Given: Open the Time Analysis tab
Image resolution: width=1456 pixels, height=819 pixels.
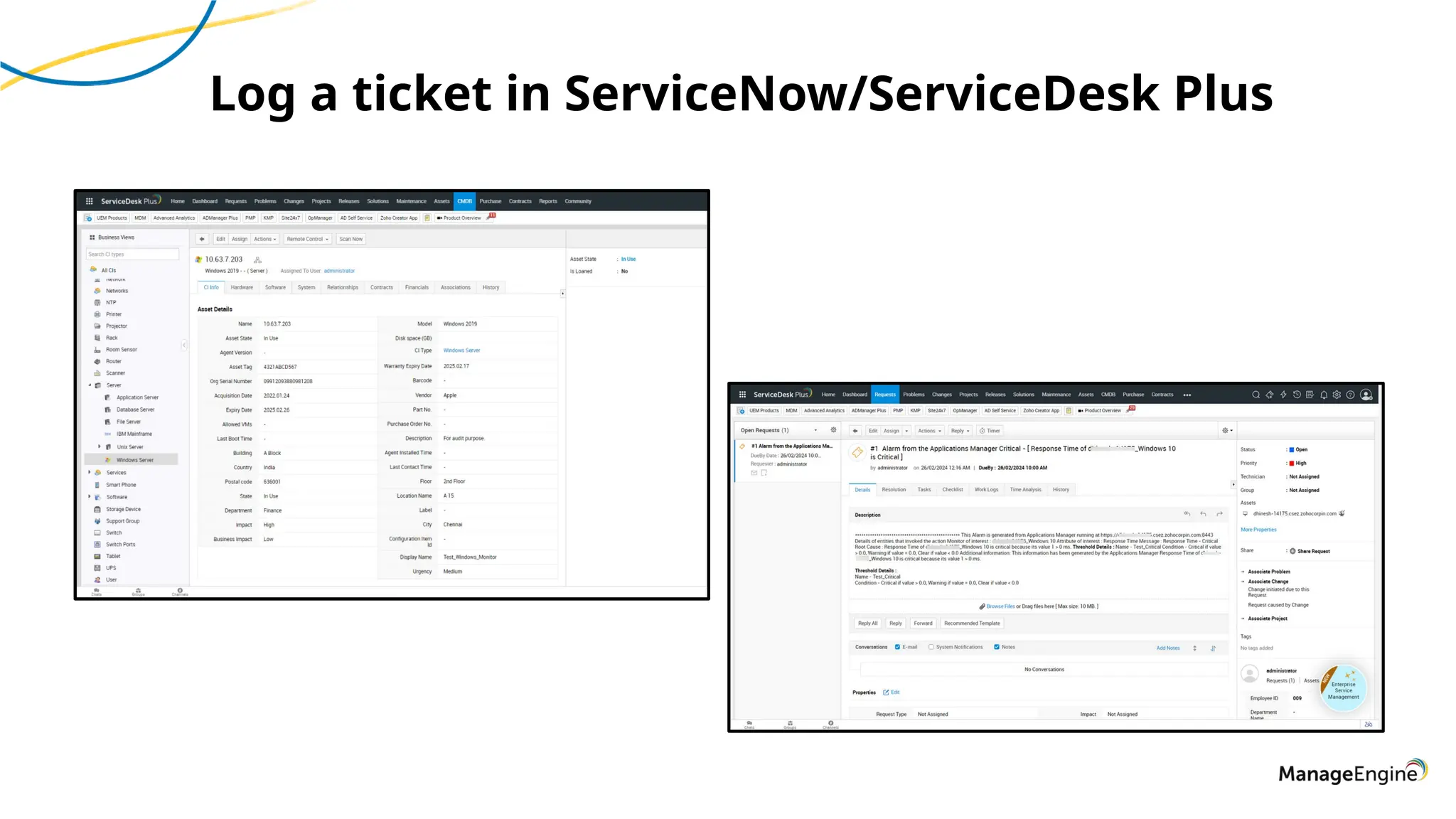Looking at the screenshot, I should (x=1025, y=489).
